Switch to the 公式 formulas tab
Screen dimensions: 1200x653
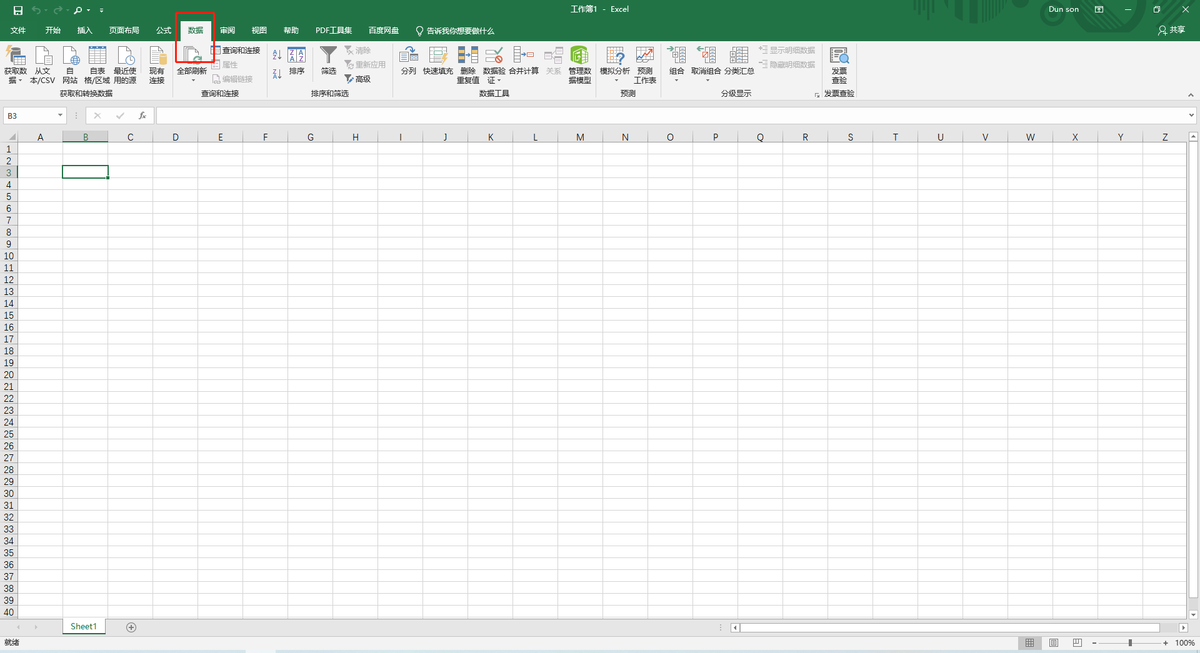click(x=164, y=31)
